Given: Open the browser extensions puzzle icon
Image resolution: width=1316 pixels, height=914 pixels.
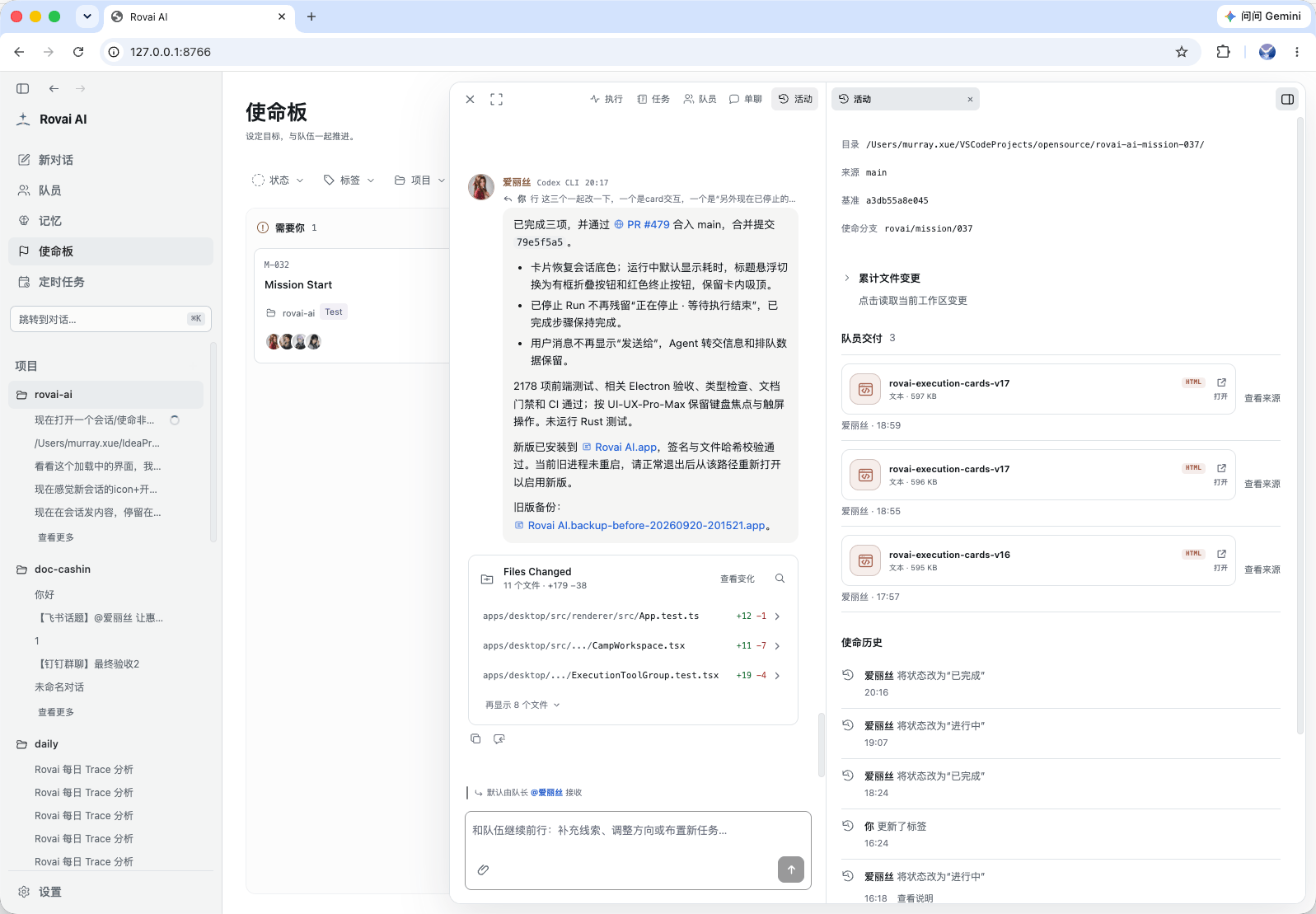Looking at the screenshot, I should 1223,52.
